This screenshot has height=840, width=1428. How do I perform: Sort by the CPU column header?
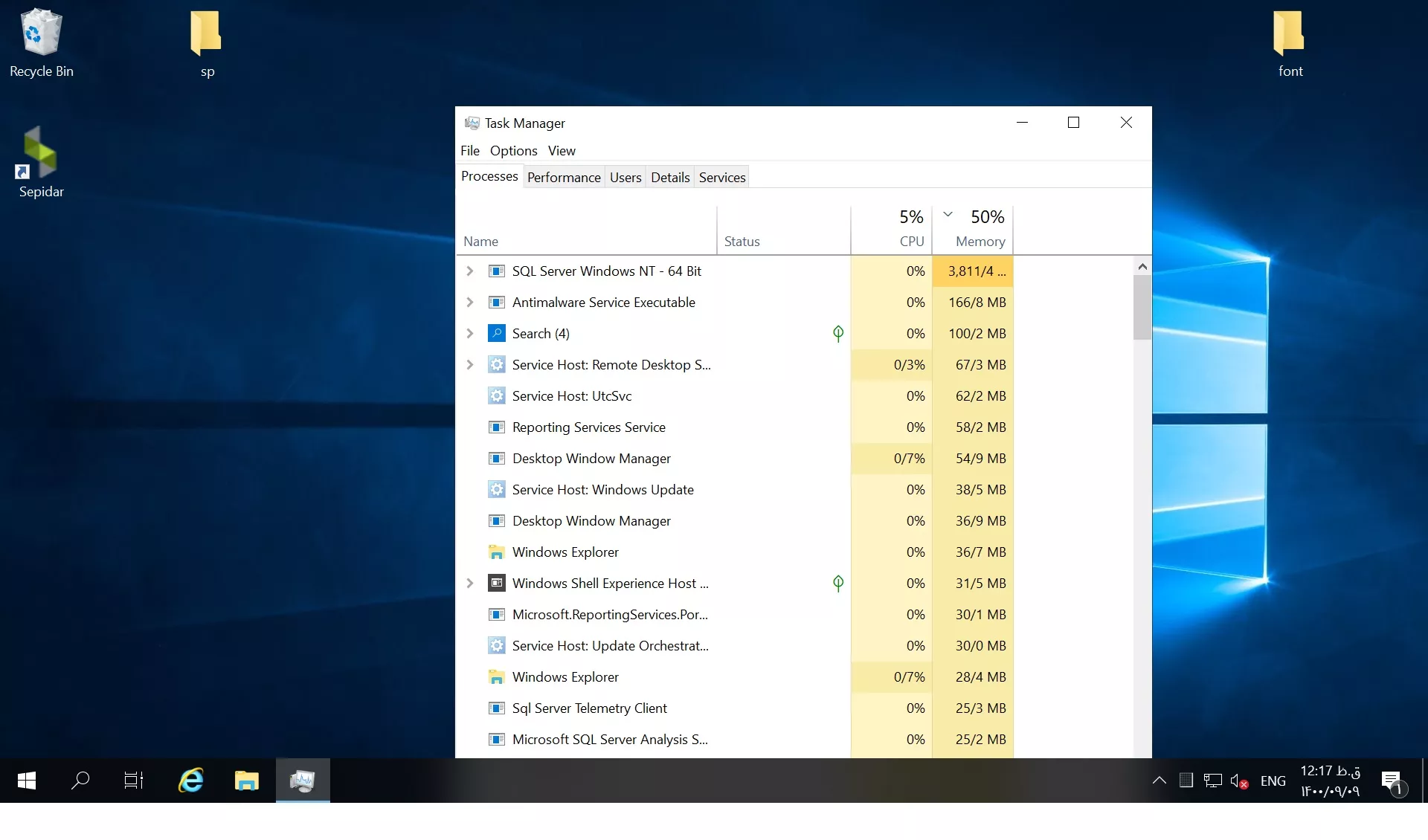[892, 230]
